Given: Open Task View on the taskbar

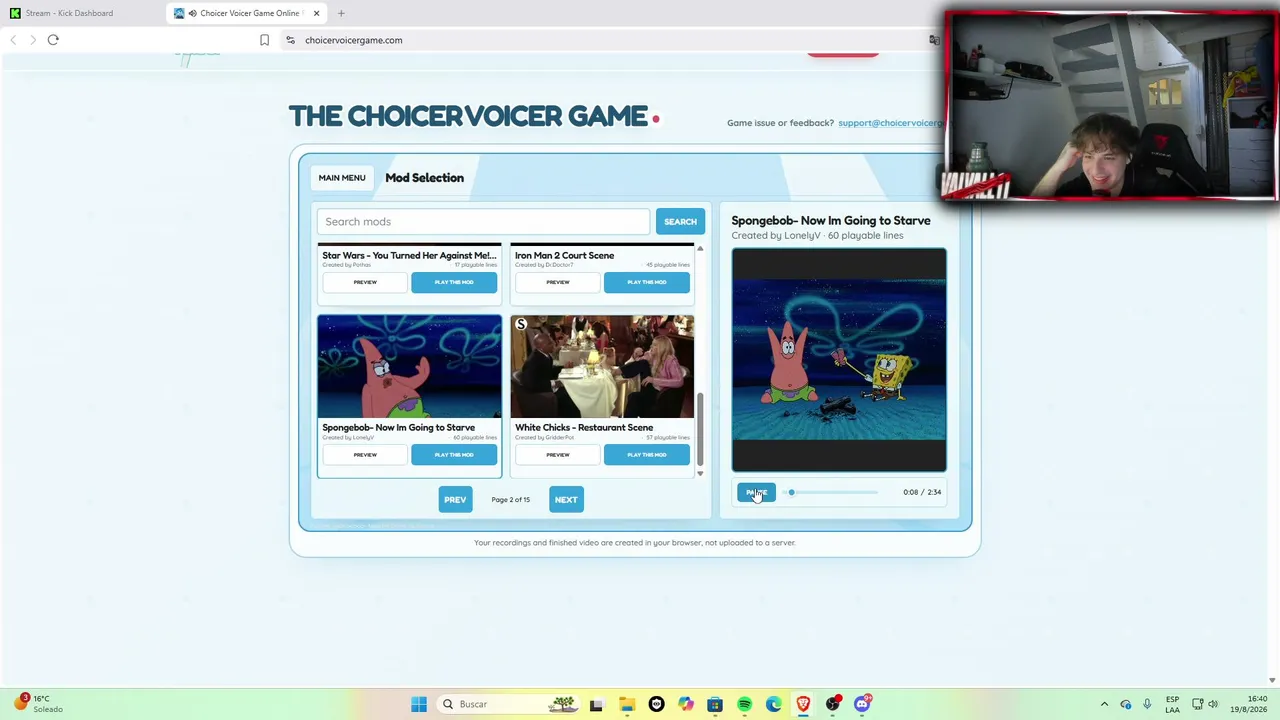Looking at the screenshot, I should pos(597,704).
